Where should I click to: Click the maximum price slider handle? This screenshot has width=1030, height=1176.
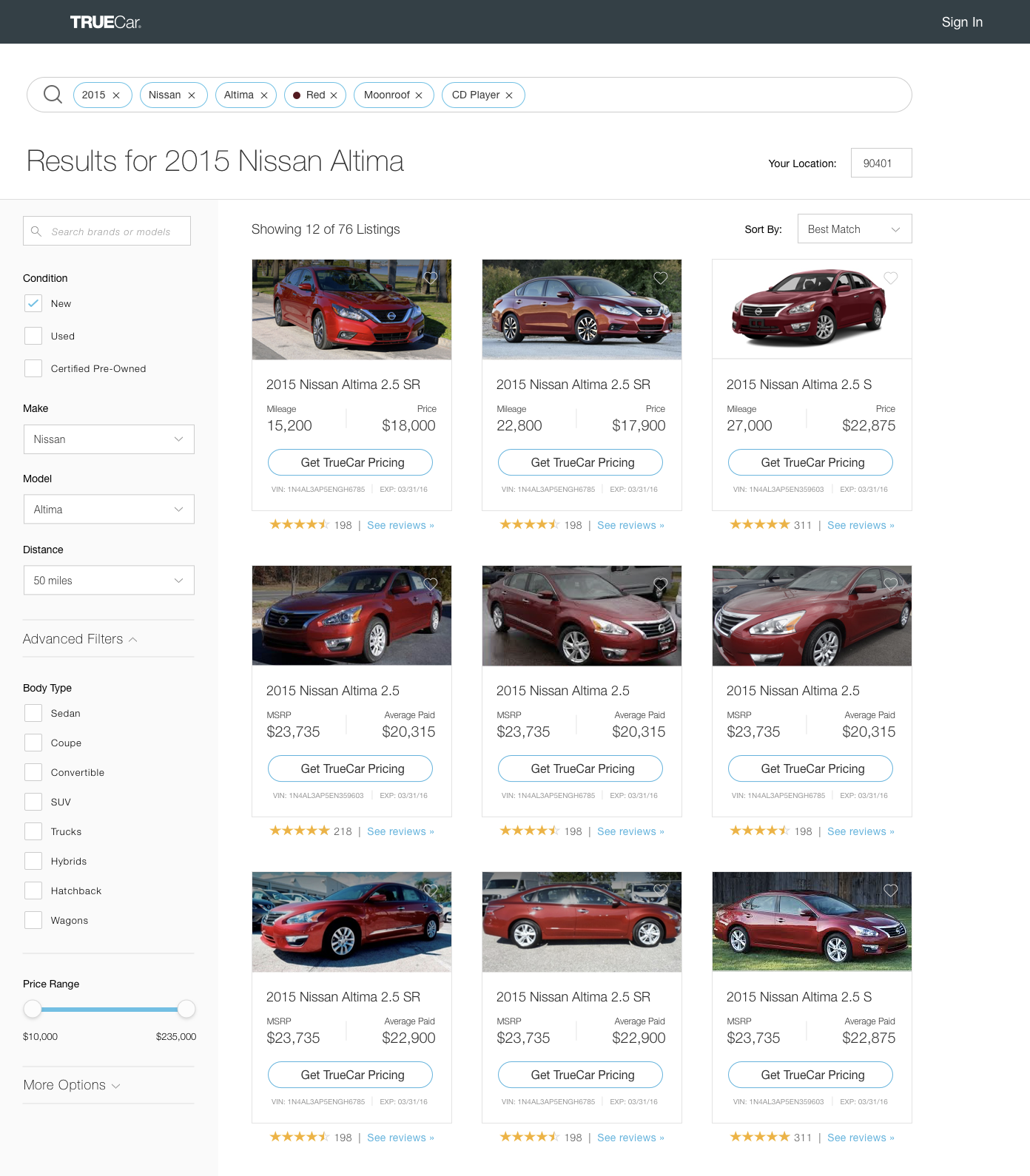click(x=186, y=1009)
